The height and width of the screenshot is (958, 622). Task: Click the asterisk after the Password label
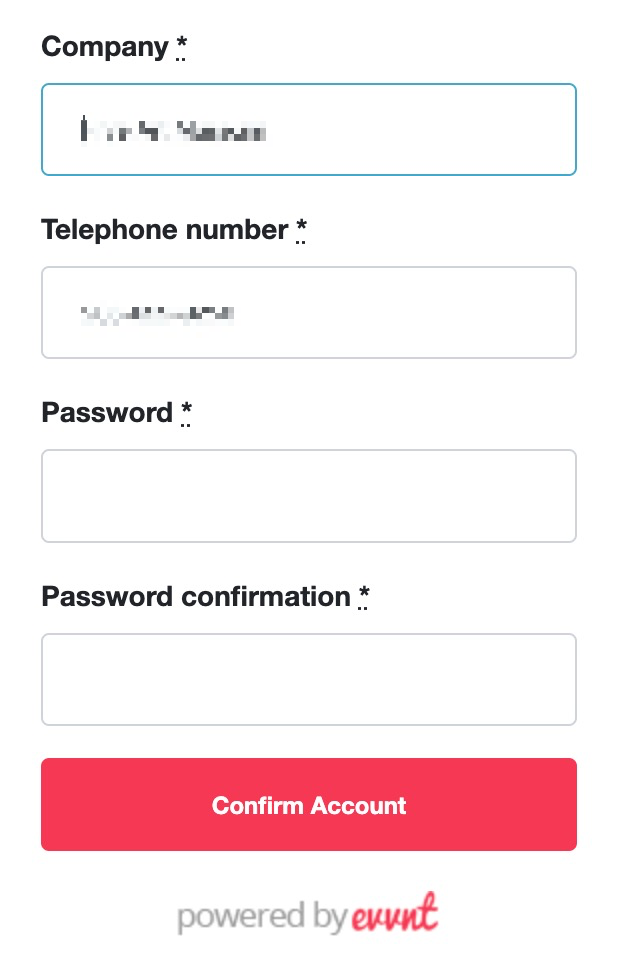[x=186, y=413]
